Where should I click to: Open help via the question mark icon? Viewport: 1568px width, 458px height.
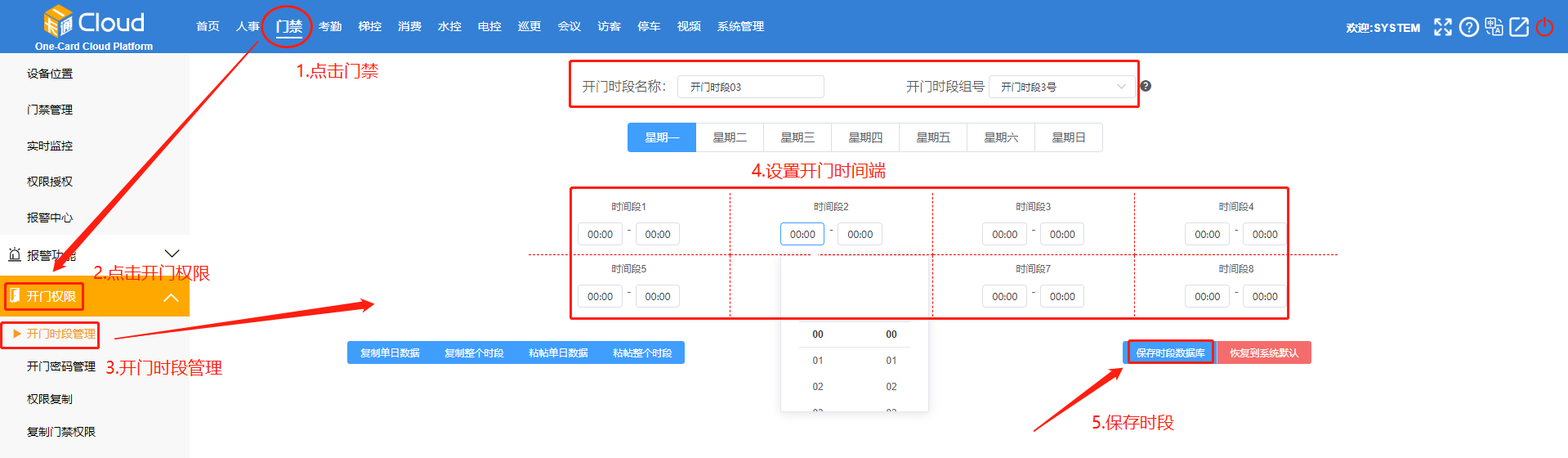[1468, 27]
